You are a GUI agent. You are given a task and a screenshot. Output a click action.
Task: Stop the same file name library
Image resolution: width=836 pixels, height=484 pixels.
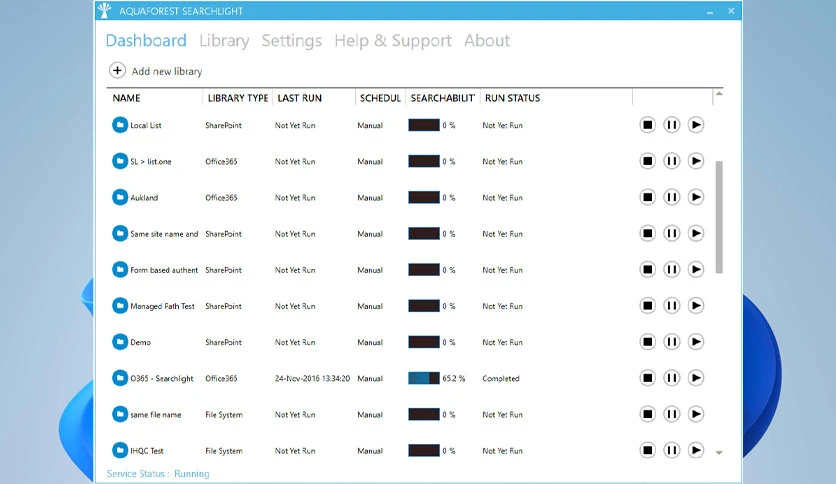coord(647,414)
